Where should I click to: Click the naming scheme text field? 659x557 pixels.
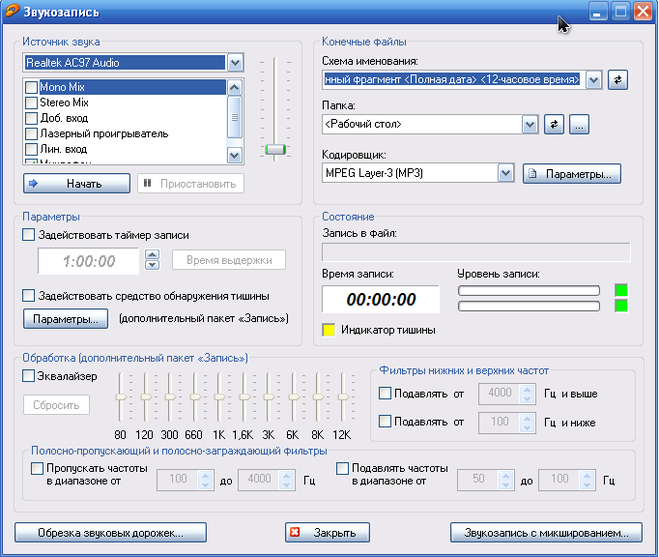pyautogui.click(x=453, y=79)
